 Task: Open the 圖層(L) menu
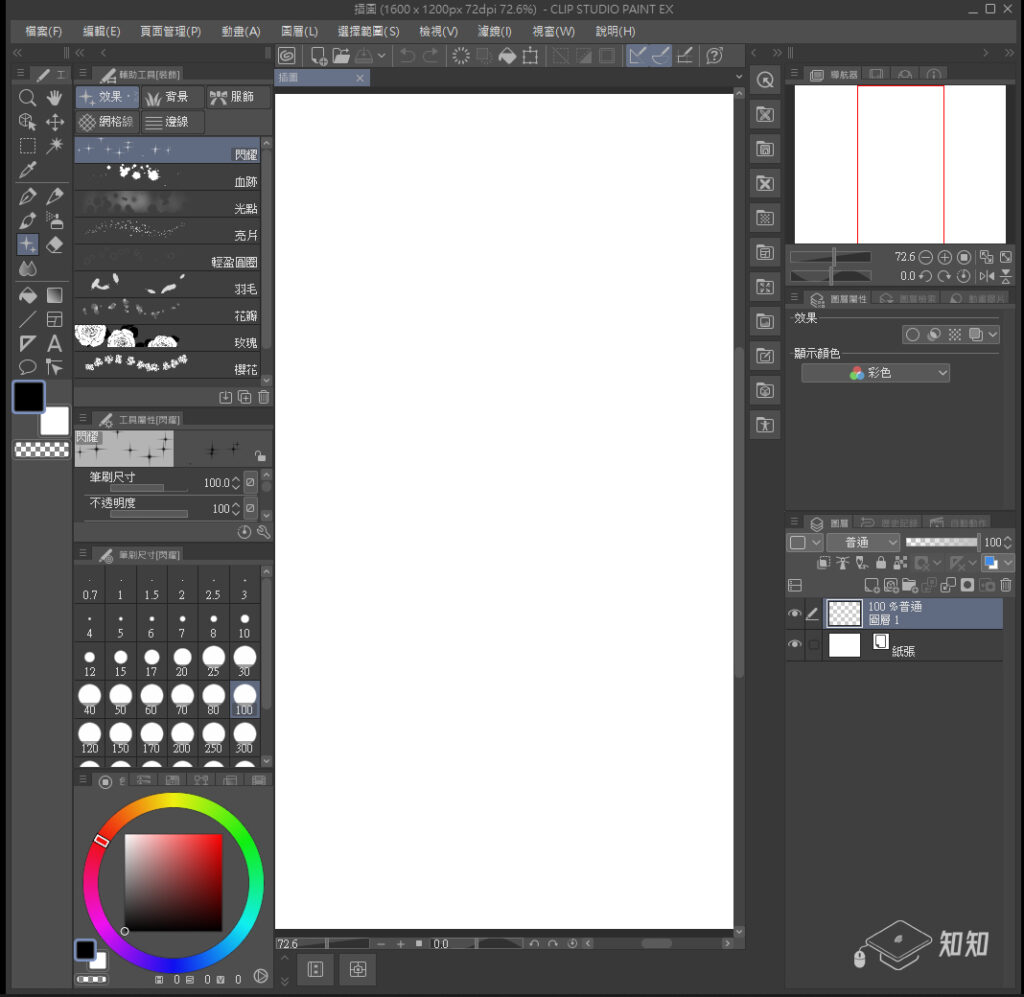click(299, 31)
